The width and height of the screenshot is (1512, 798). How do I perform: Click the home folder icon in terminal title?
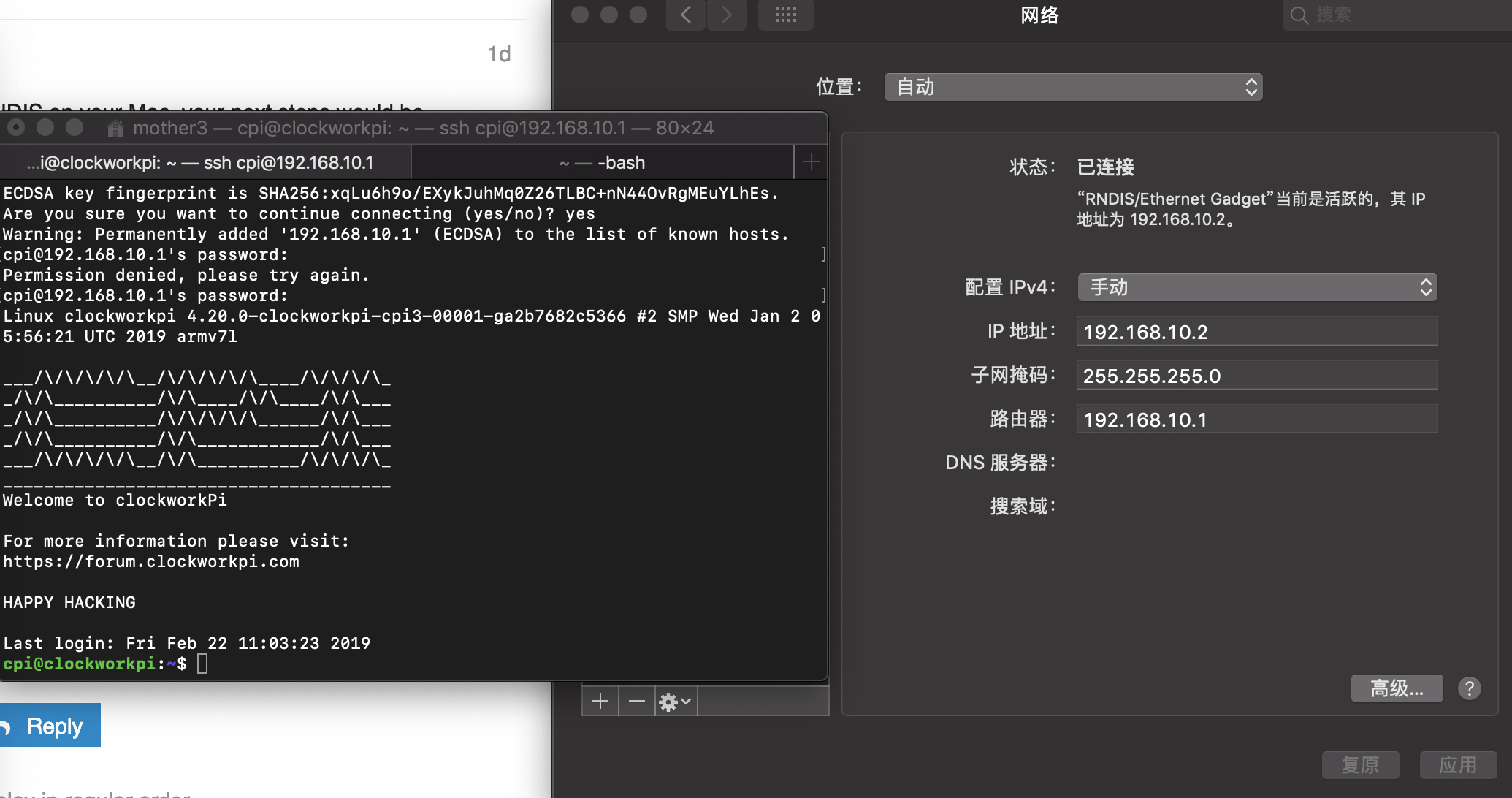[x=115, y=129]
